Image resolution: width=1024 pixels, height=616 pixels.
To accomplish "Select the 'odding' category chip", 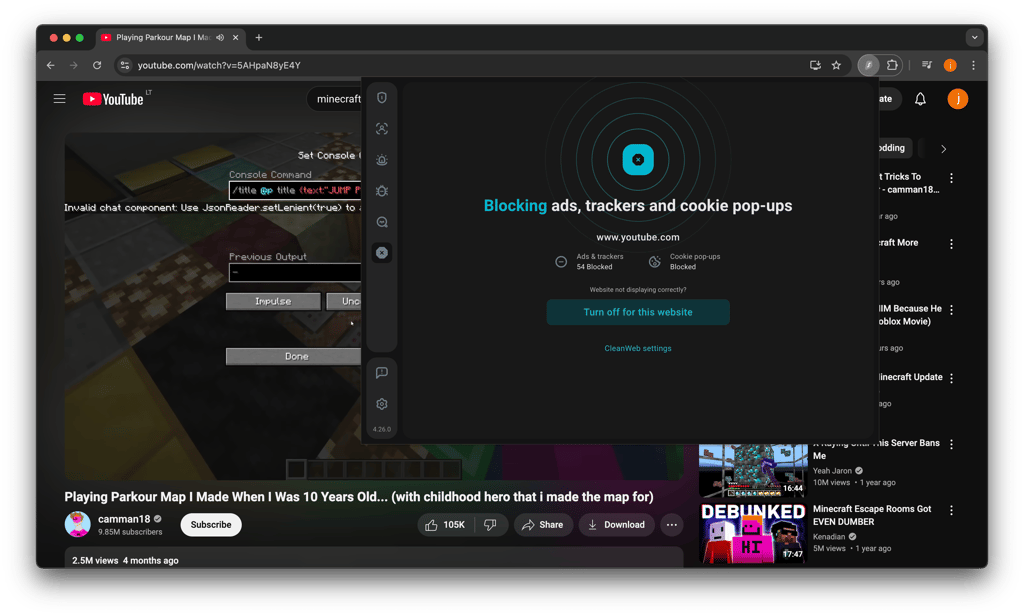I will click(893, 148).
